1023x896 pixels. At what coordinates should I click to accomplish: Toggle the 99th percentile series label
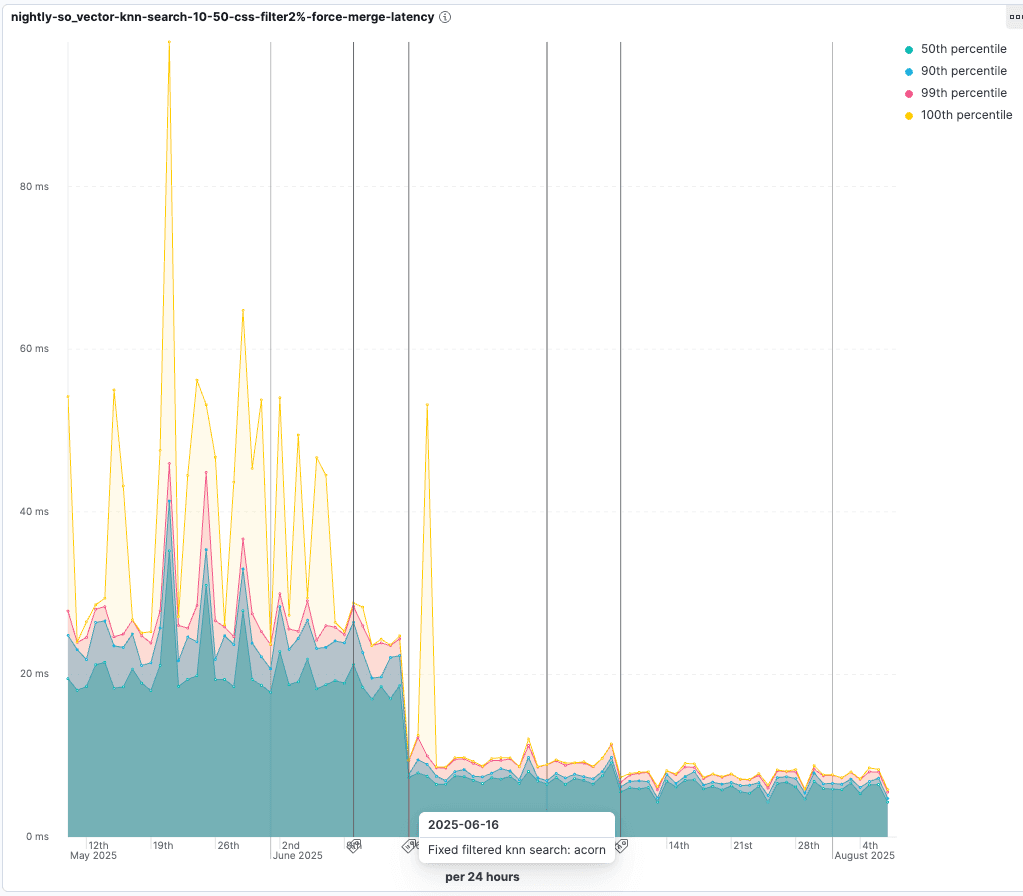pyautogui.click(x=963, y=93)
